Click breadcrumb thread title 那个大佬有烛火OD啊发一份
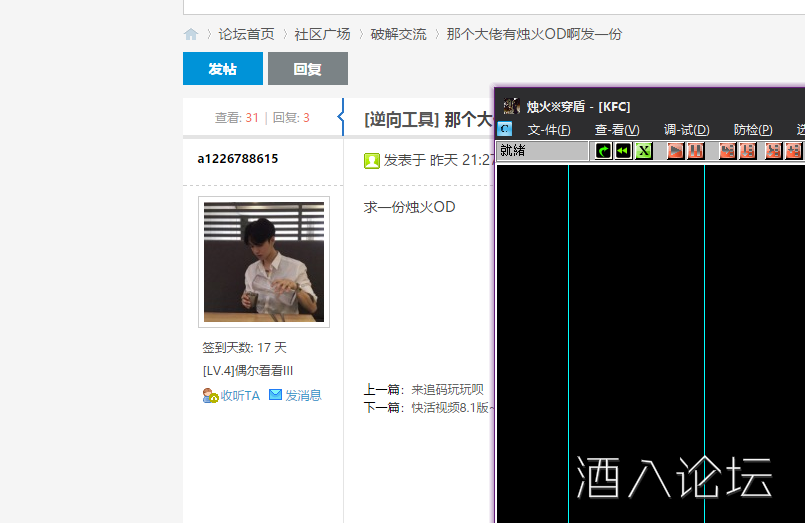Screen dimensions: 805x523 coord(534,34)
